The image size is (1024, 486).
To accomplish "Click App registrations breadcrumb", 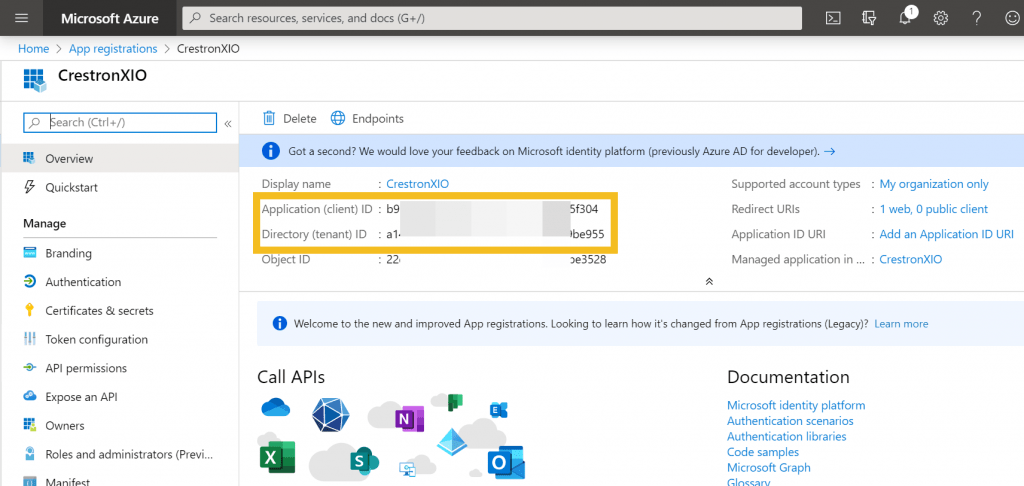I will pyautogui.click(x=113, y=48).
